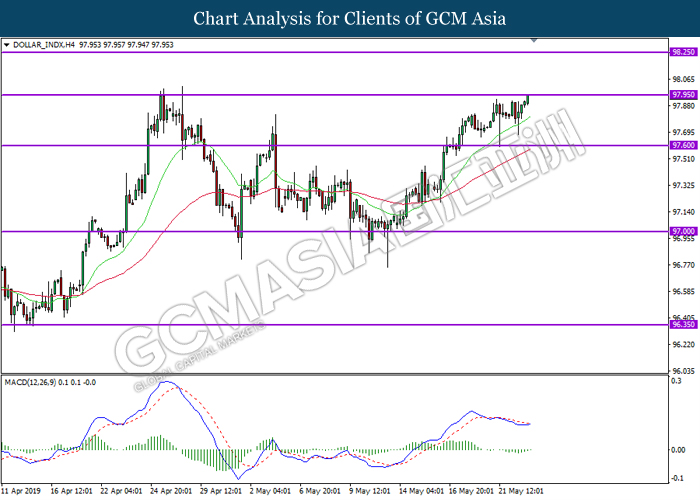Click the 97.140 price axis value
Image resolution: width=700 pixels, height=500 pixels.
click(x=683, y=212)
